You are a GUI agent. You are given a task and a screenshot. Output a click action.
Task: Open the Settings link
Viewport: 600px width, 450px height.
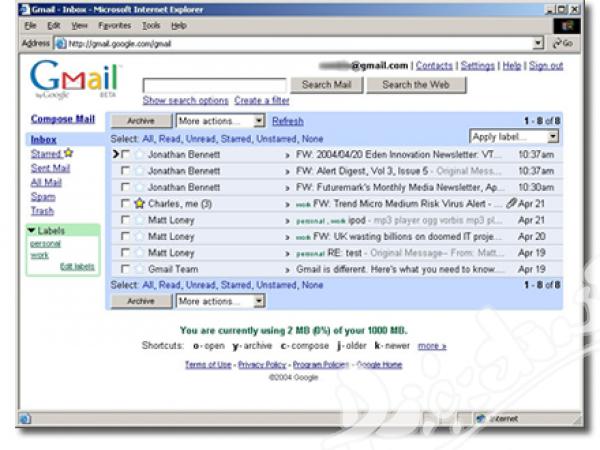pos(478,66)
